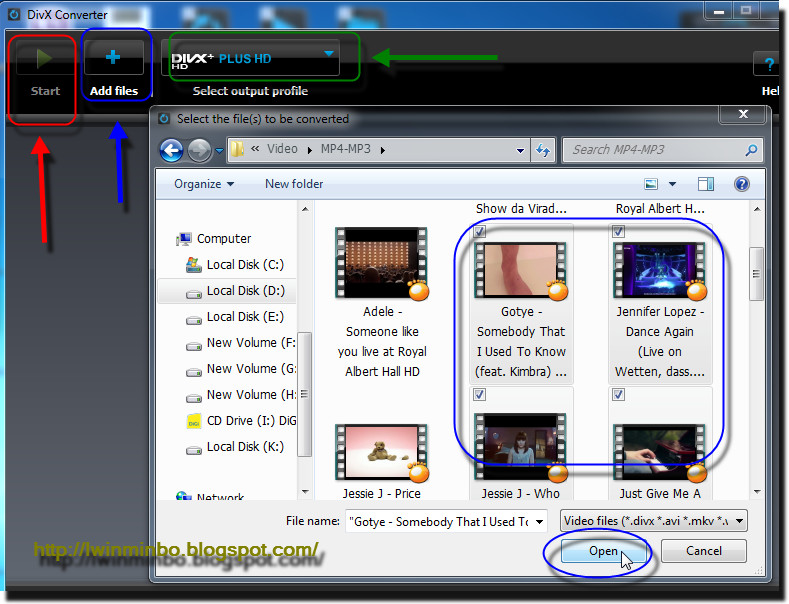This screenshot has width=789, height=604.
Task: Click New folder in the dialog toolbar
Action: click(x=294, y=184)
